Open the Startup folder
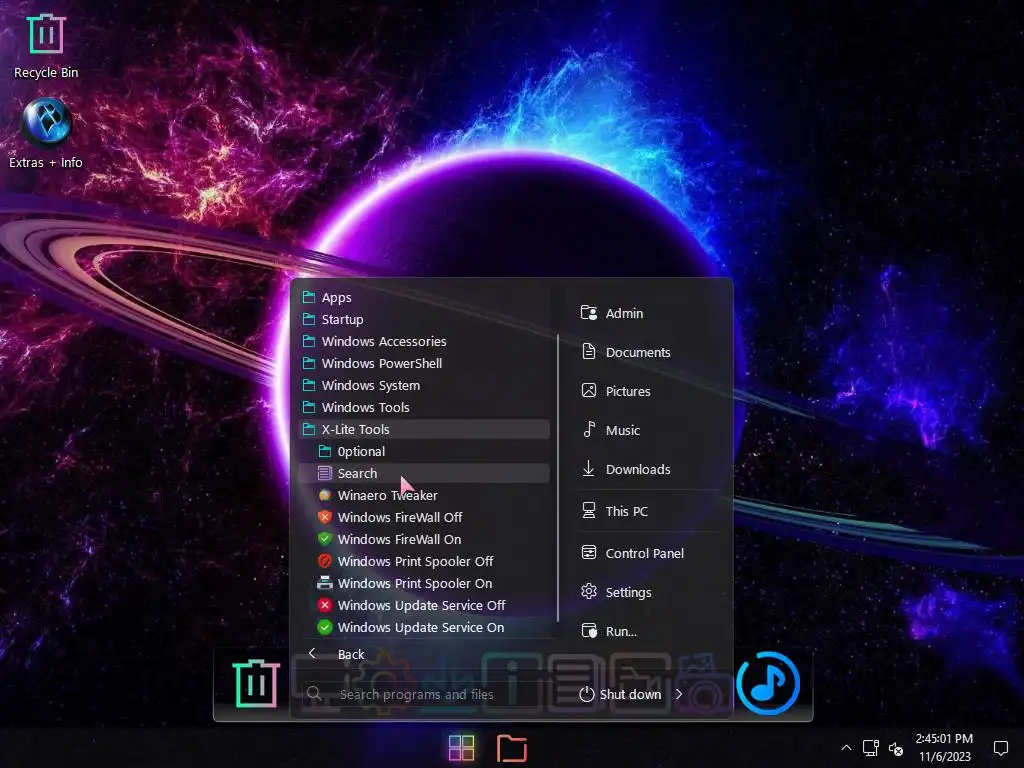 423,319
